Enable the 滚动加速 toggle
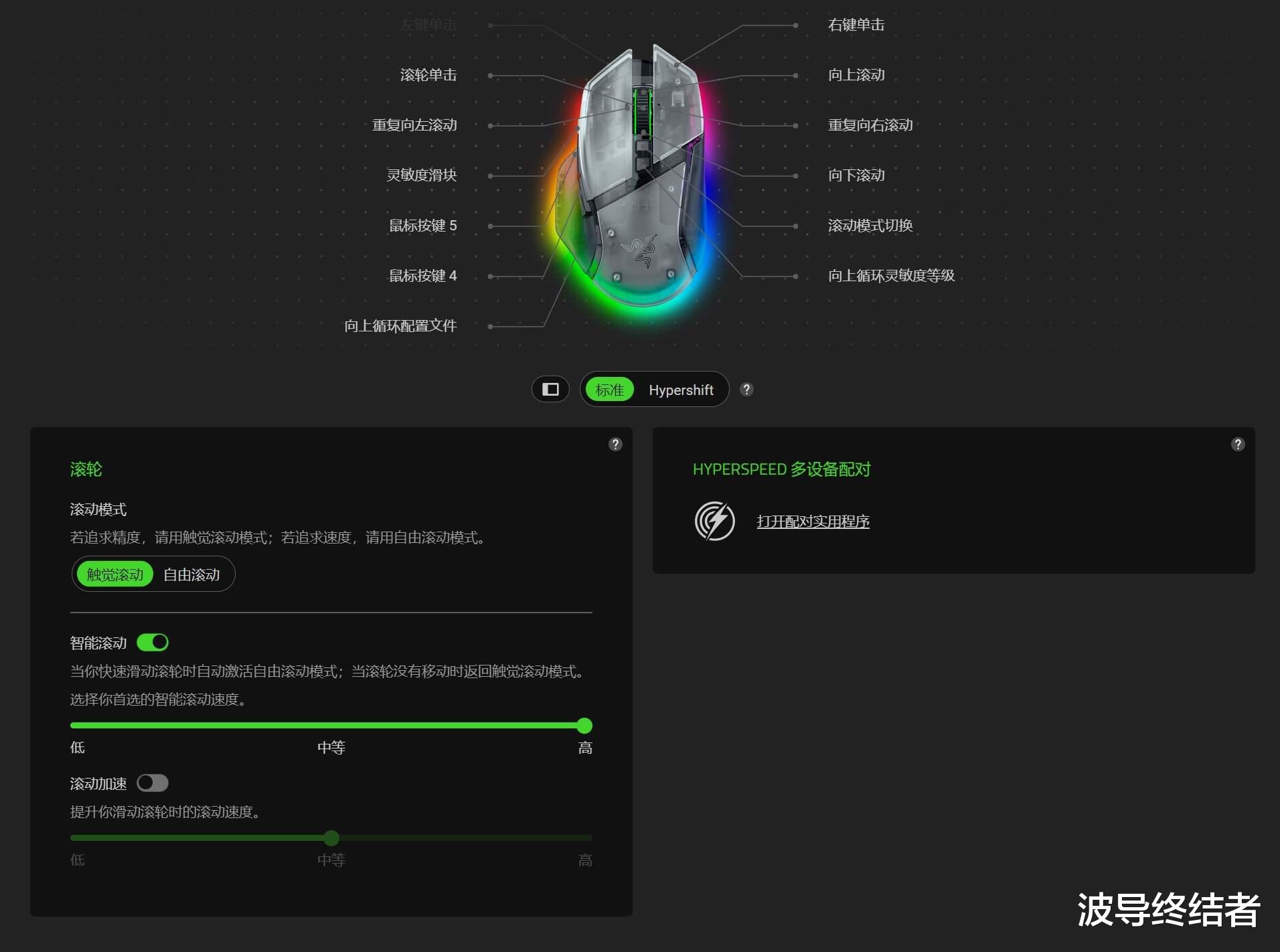 point(153,783)
